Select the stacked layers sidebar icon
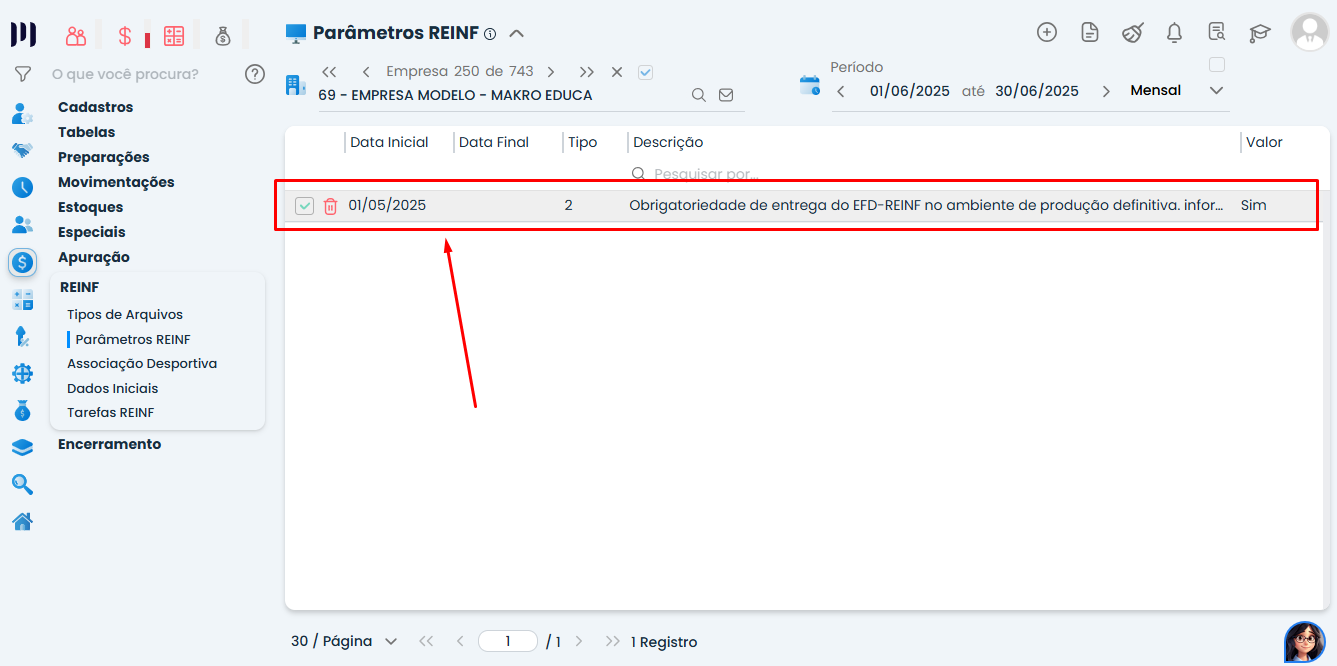Image resolution: width=1337 pixels, height=666 pixels. [22, 448]
